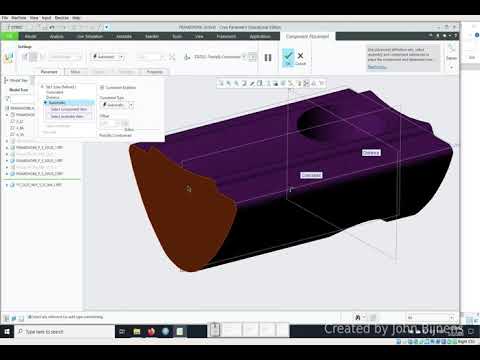Viewport: 480px width, 360px height.
Task: Click the Select assembly item collector
Action: click(x=69, y=116)
